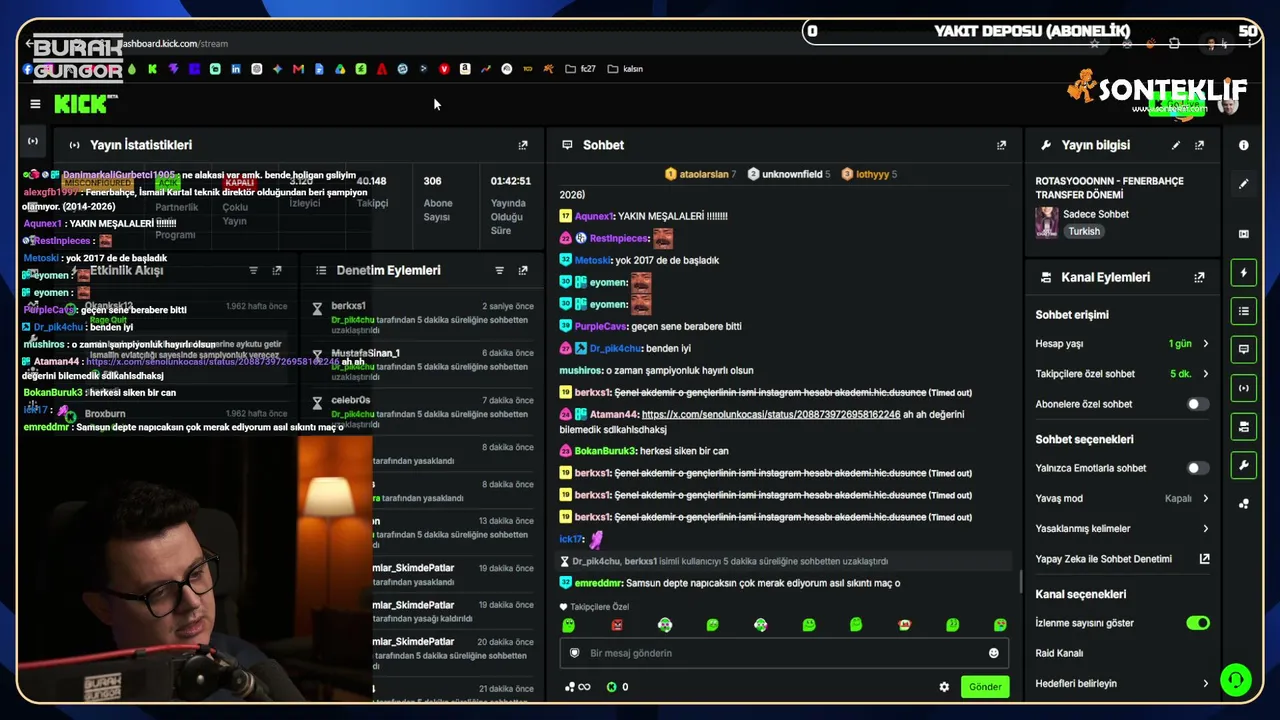The image size is (1280, 720).
Task: Select the red angry emote in the emote row
Action: point(617,625)
